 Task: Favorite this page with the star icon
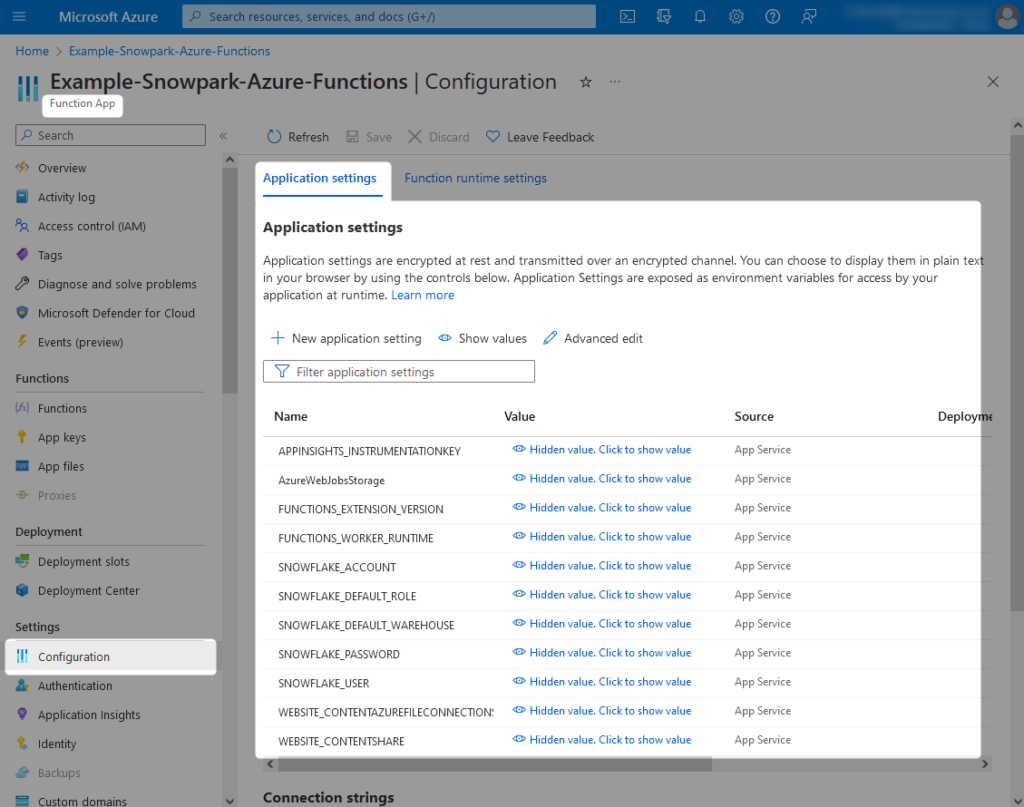[x=586, y=82]
